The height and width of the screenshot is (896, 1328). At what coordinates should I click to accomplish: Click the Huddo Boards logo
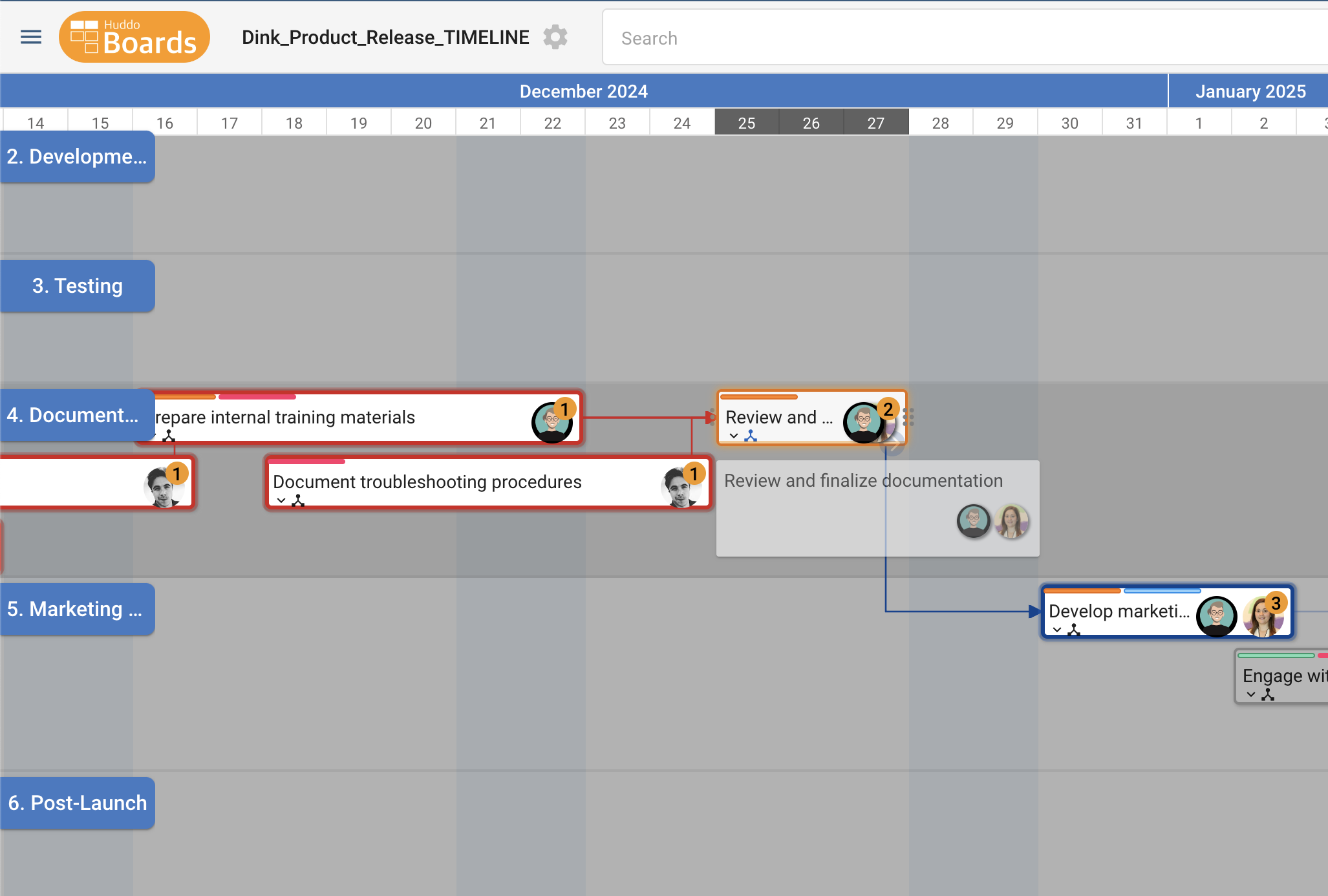(134, 37)
